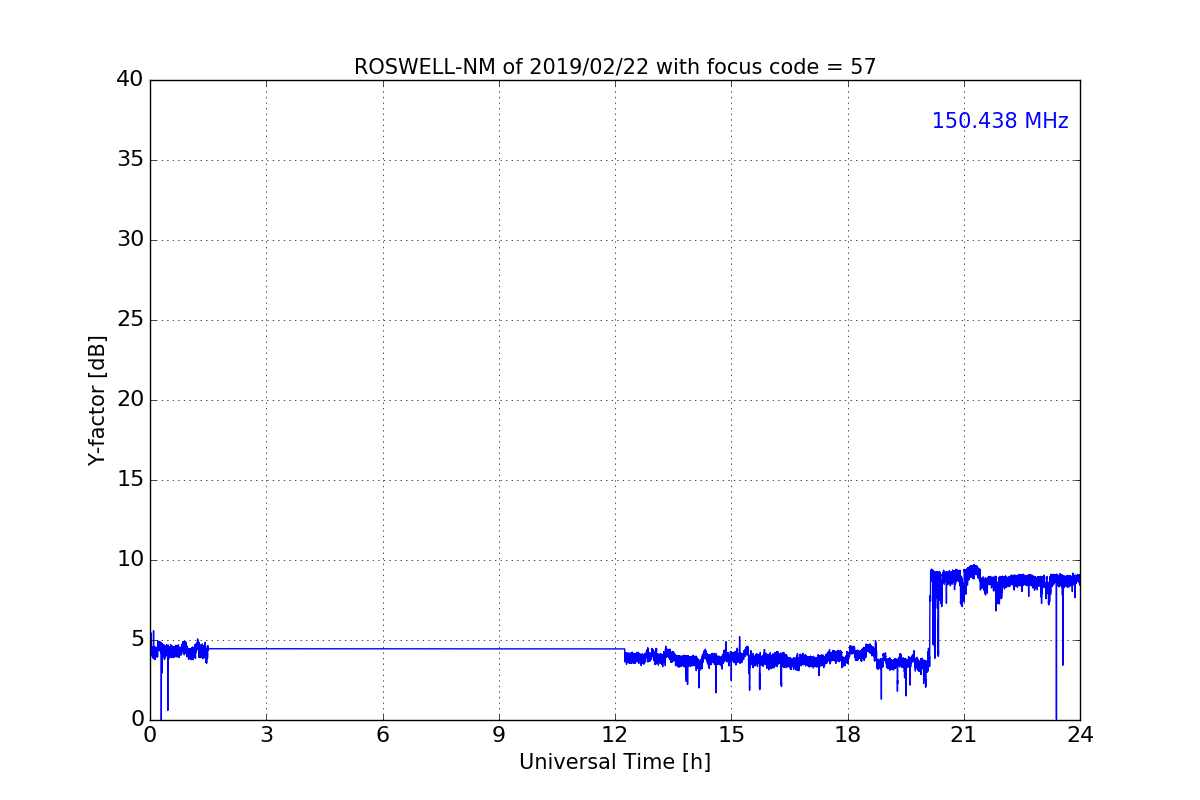Click x-axis tick label 21

point(964,735)
